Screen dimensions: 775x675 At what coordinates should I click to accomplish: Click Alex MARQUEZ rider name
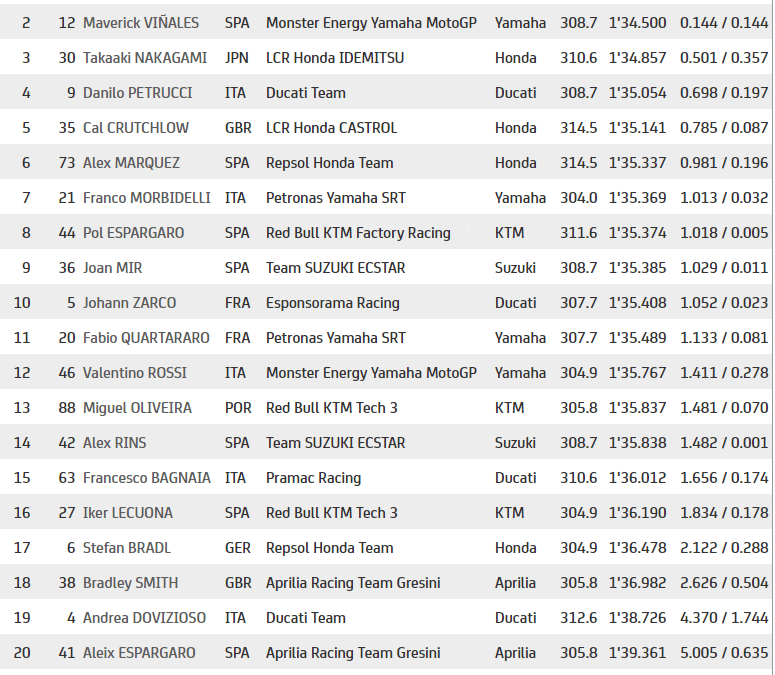pos(131,163)
